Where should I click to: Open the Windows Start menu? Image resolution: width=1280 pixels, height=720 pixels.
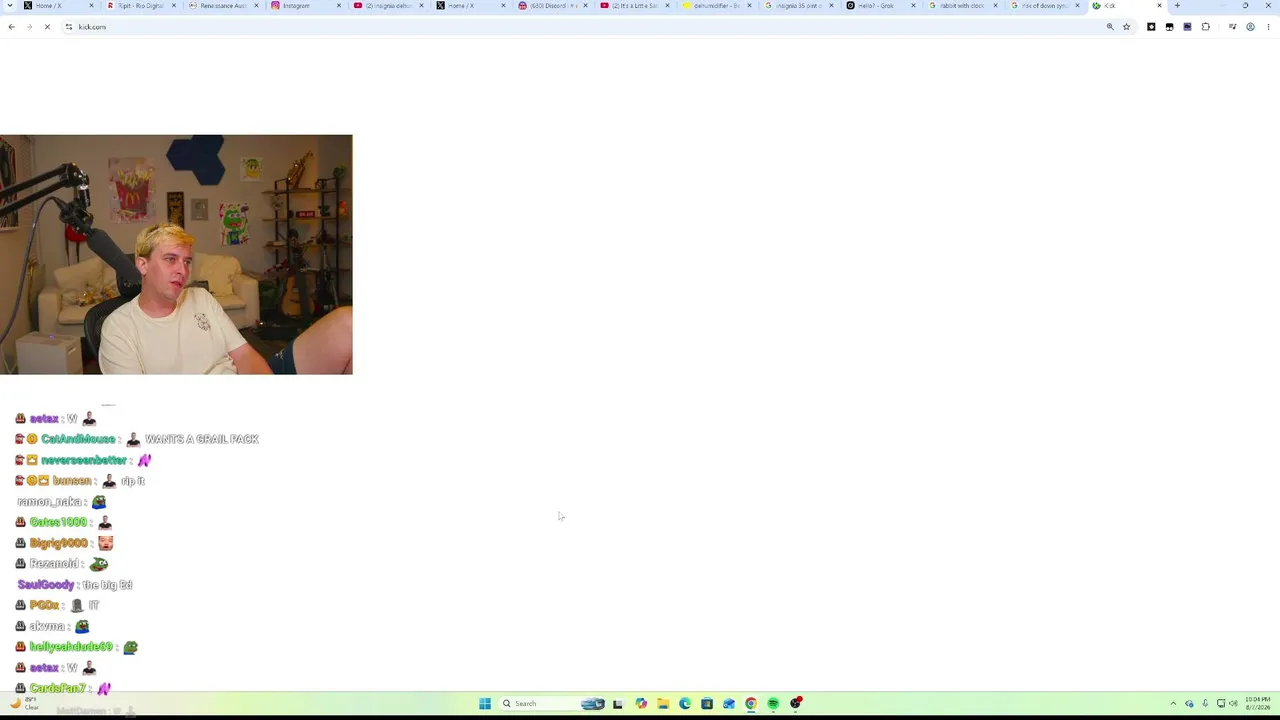(485, 704)
